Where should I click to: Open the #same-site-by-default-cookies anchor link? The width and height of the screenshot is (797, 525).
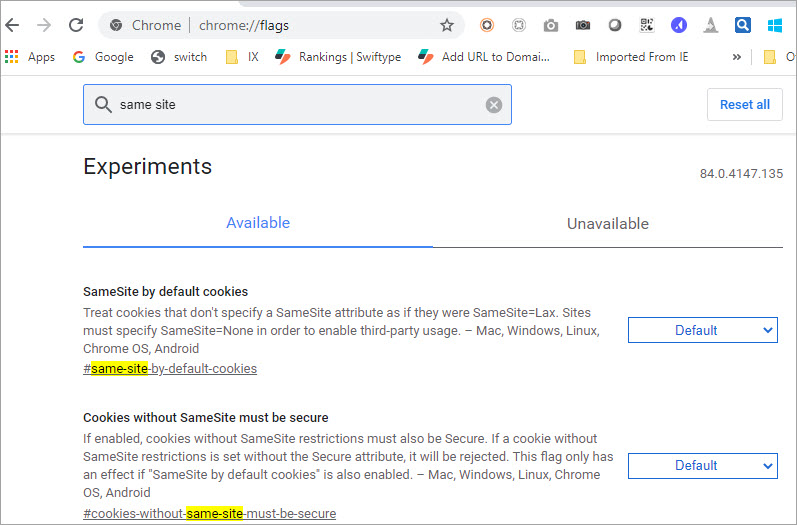(x=170, y=368)
